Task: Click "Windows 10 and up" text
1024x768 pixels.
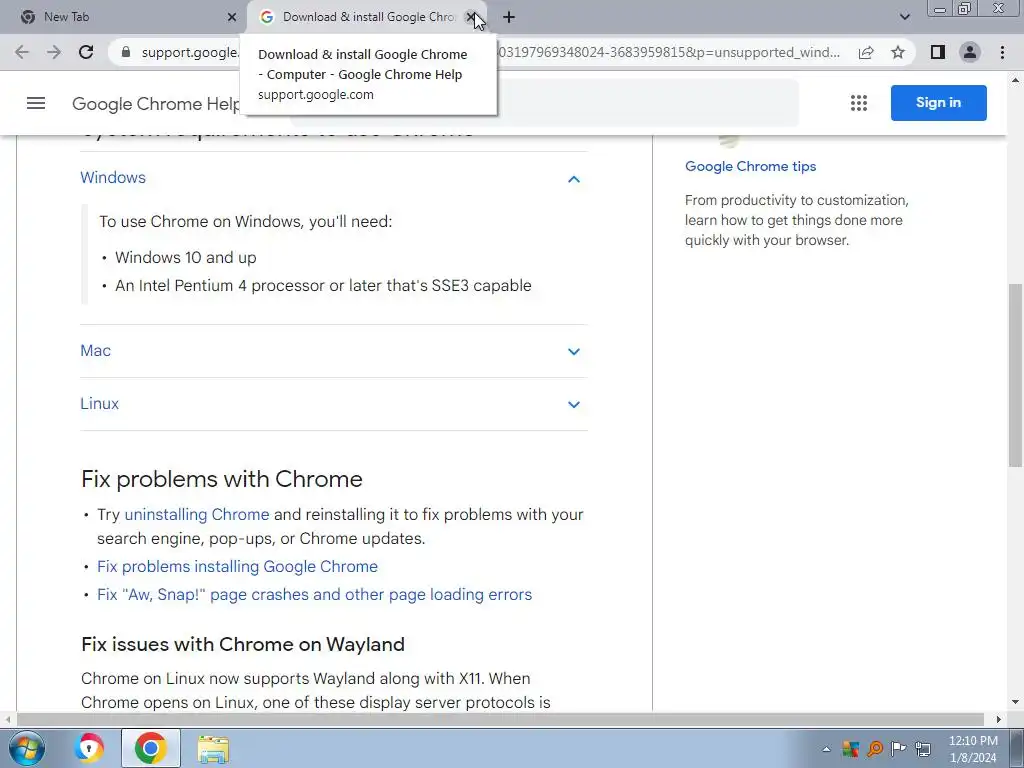Action: click(x=185, y=257)
